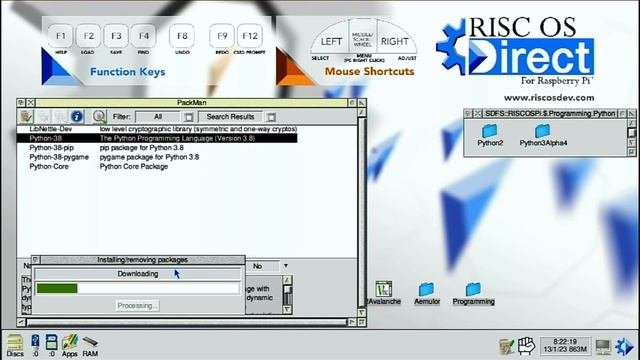Click the !Avalanche desktop icon

tap(384, 293)
